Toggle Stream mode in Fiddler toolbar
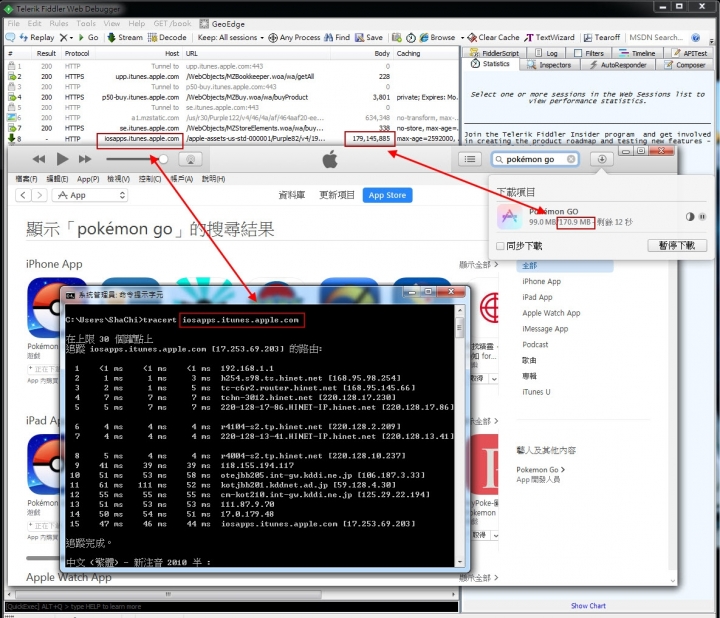This screenshot has height=618, width=720. click(125, 37)
